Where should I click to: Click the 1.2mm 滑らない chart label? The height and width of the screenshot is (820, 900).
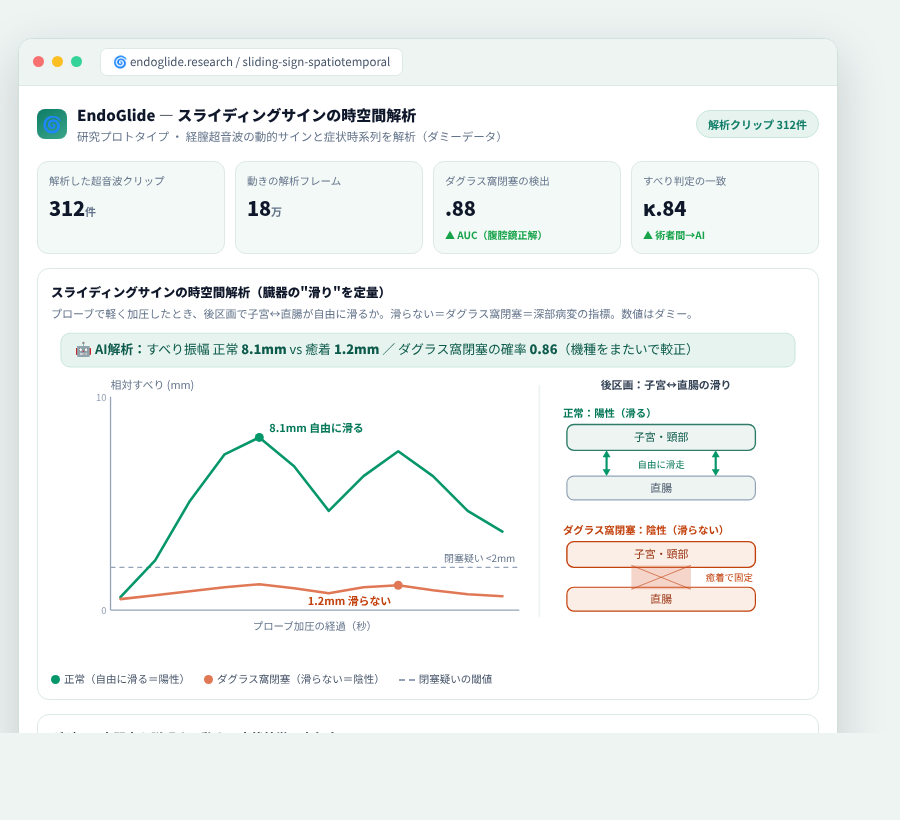(349, 601)
